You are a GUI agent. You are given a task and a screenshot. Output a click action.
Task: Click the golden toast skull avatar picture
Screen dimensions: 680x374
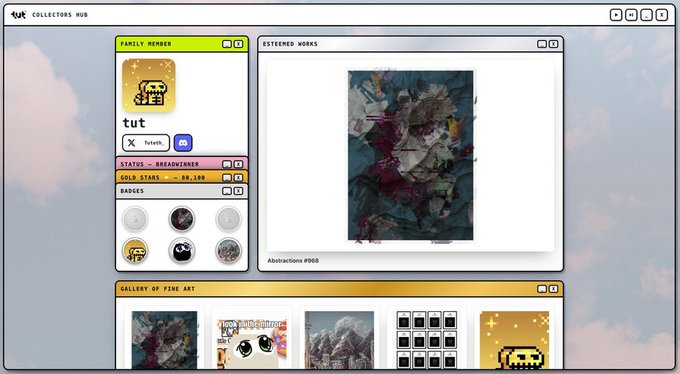[149, 85]
